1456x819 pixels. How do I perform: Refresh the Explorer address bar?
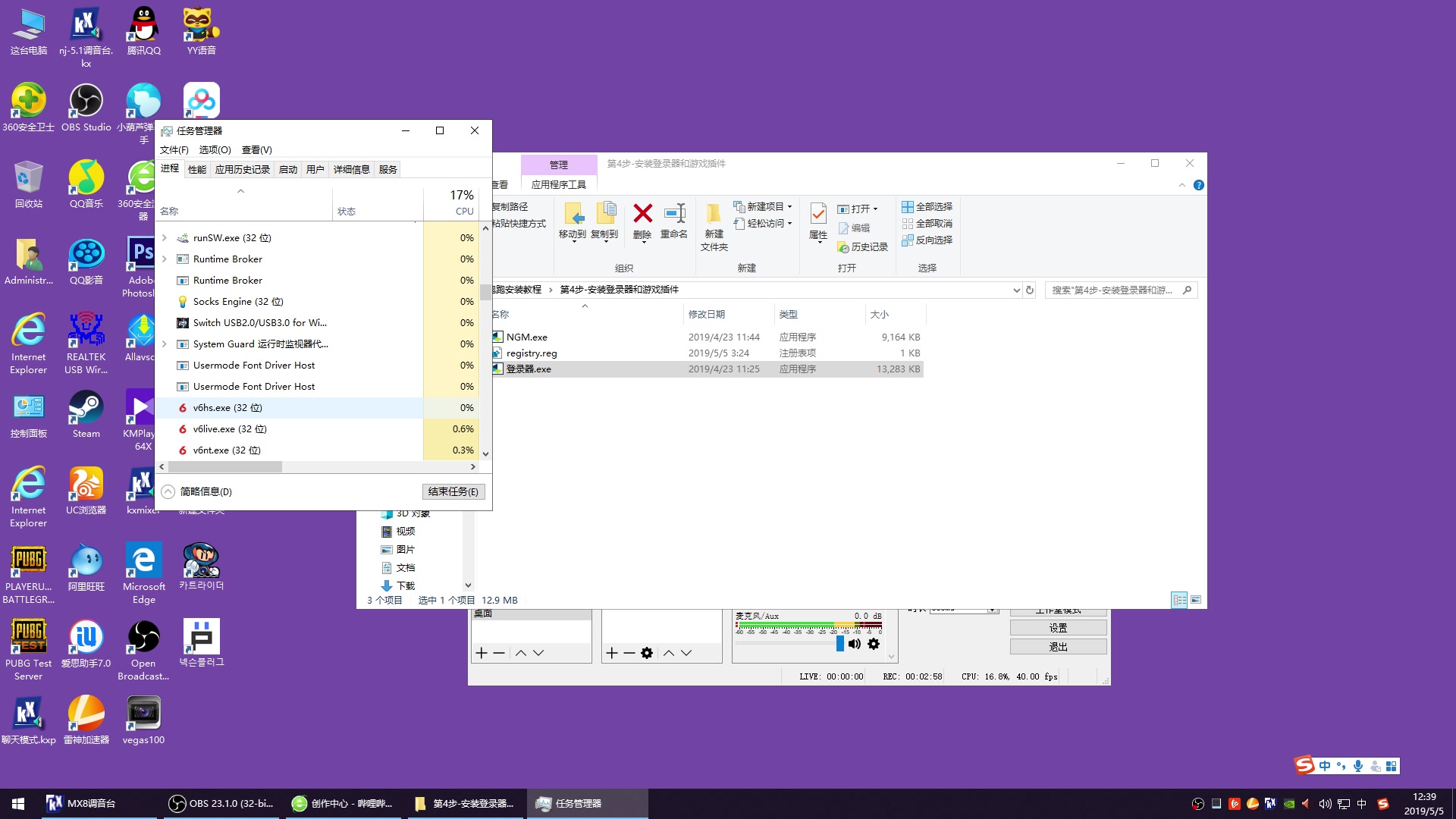[x=1030, y=290]
